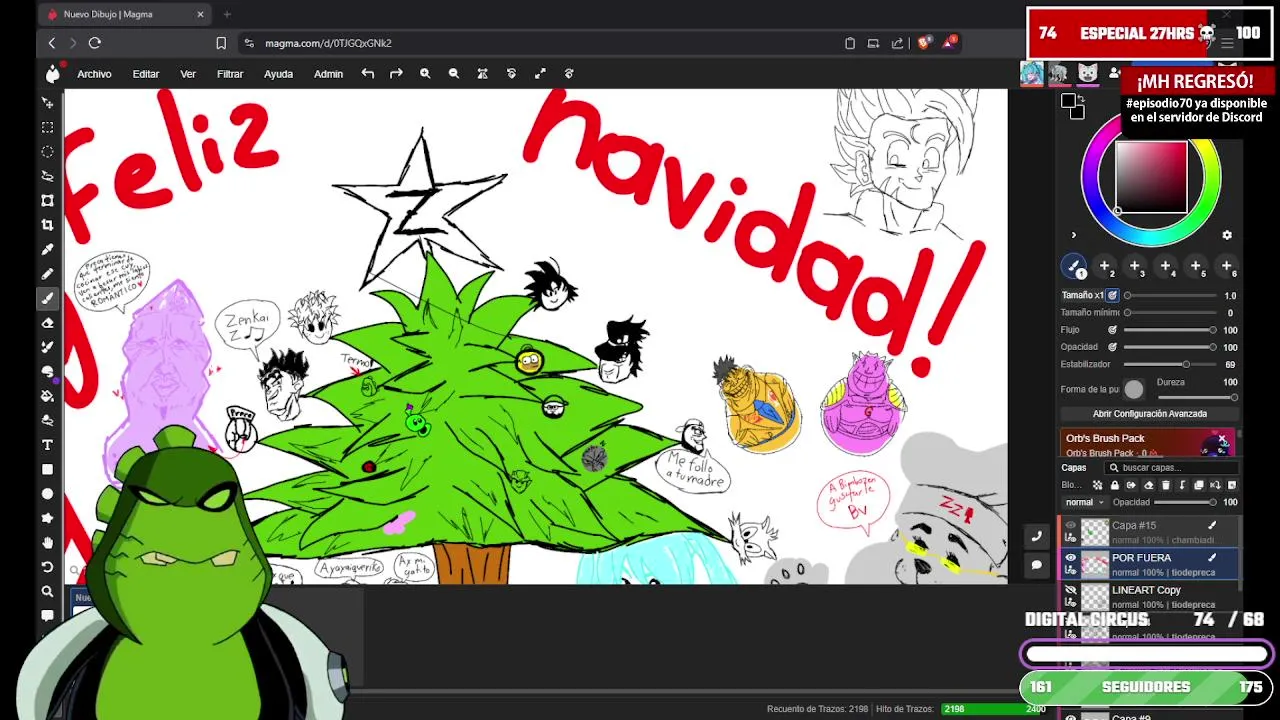Select the zoom magnifier tool in left toolbar
The height and width of the screenshot is (720, 1280).
coord(47,592)
